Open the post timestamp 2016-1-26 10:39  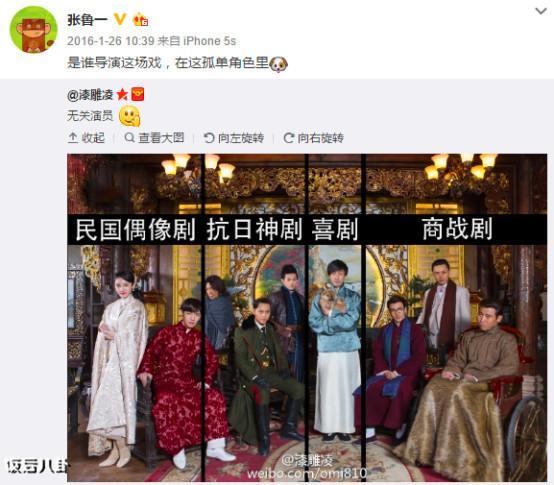click(110, 41)
